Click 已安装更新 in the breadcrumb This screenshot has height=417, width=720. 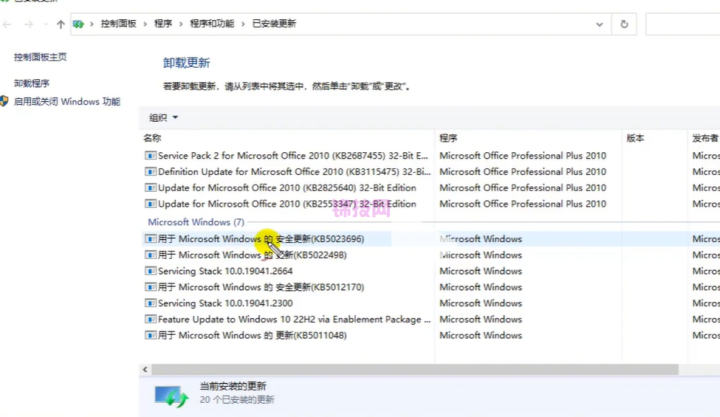pyautogui.click(x=274, y=23)
